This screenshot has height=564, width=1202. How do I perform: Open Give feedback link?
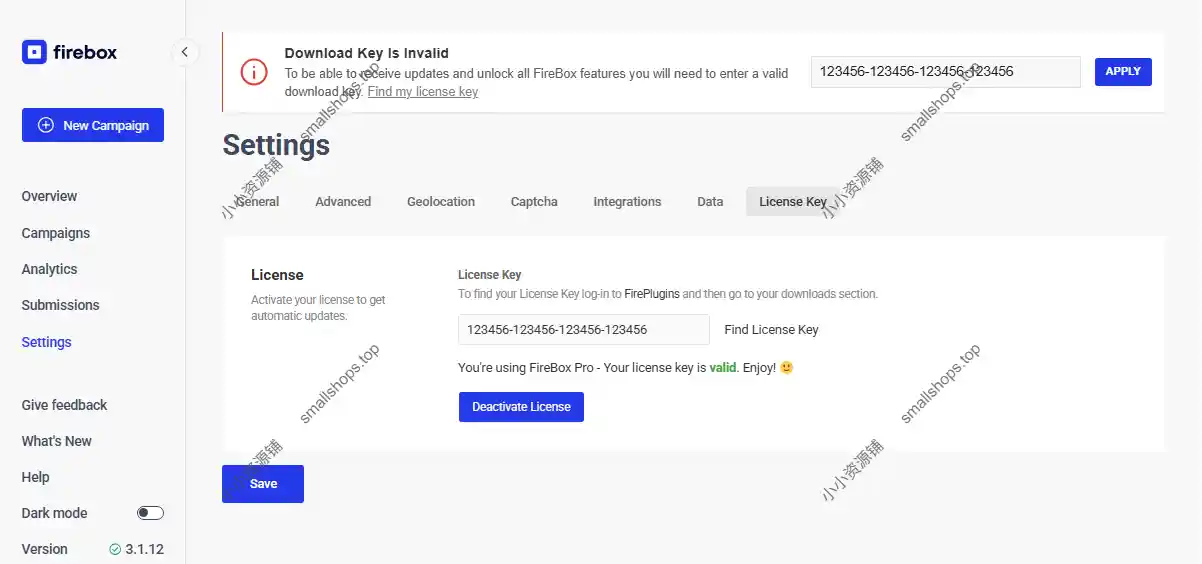click(64, 405)
